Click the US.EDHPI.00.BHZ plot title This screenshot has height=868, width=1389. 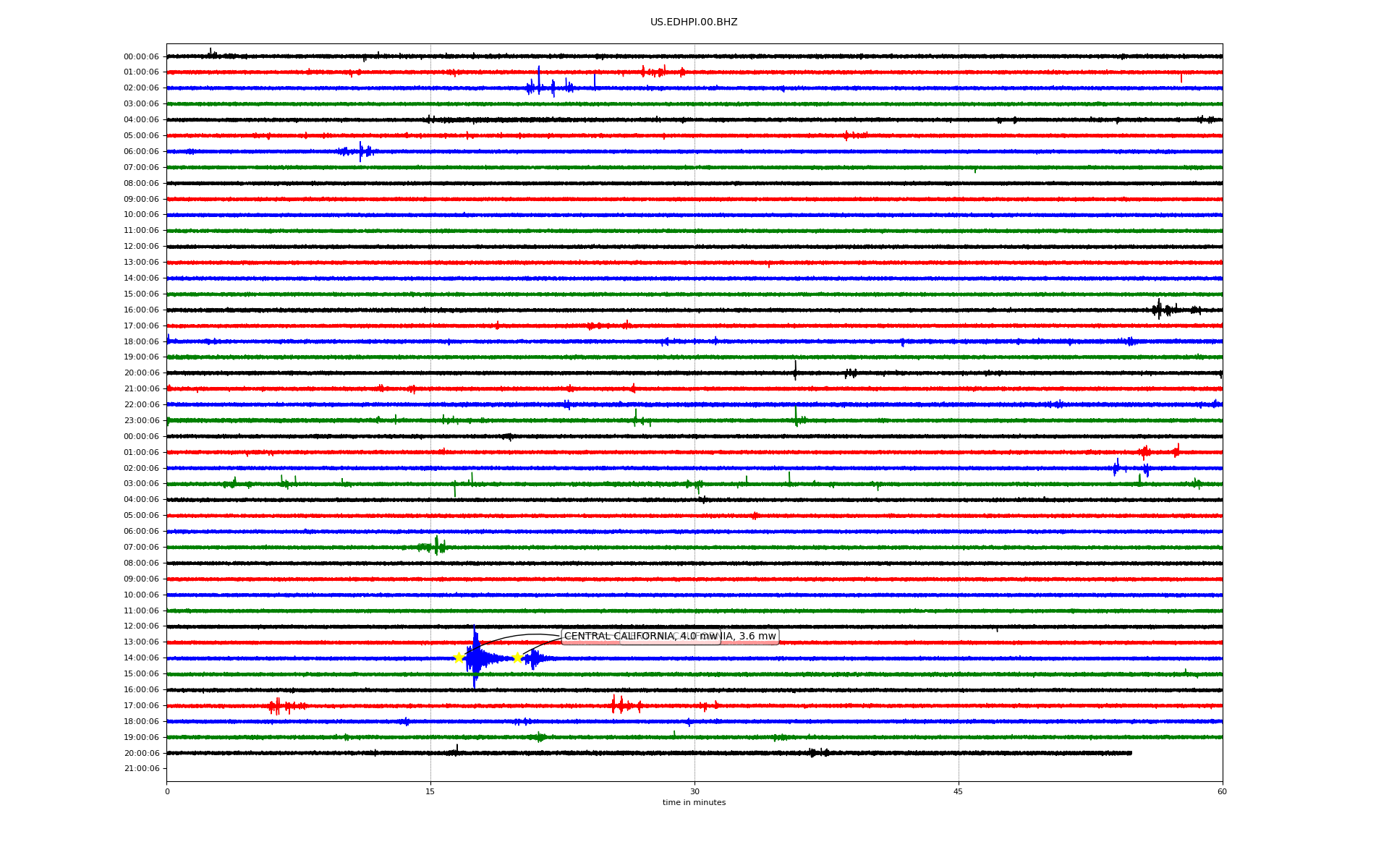[694, 22]
